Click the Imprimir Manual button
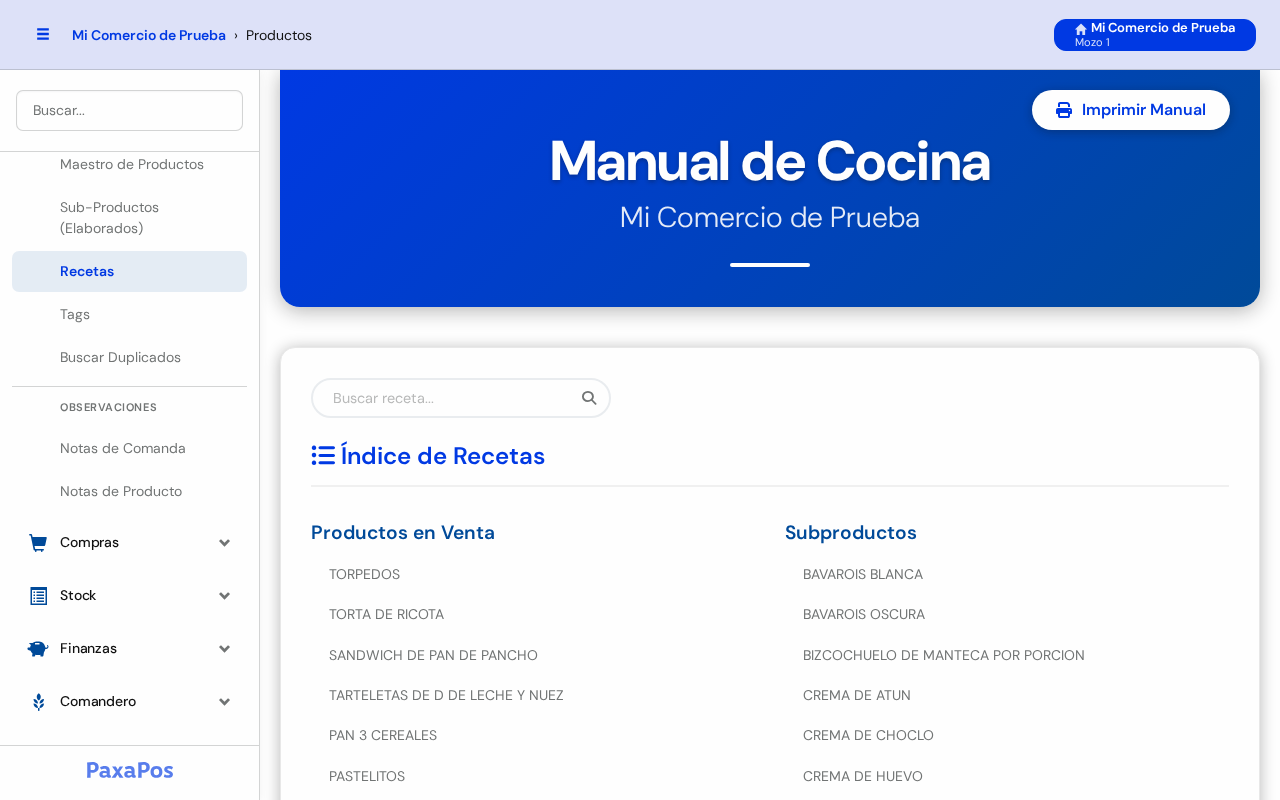1280x800 pixels. point(1131,110)
